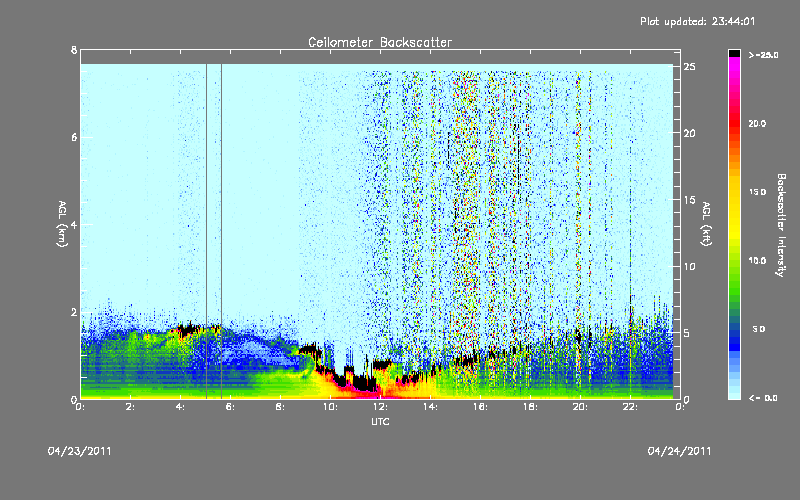Click the '10:' hour tick on time axis
Screen dimensions: 800x500
(x=330, y=407)
